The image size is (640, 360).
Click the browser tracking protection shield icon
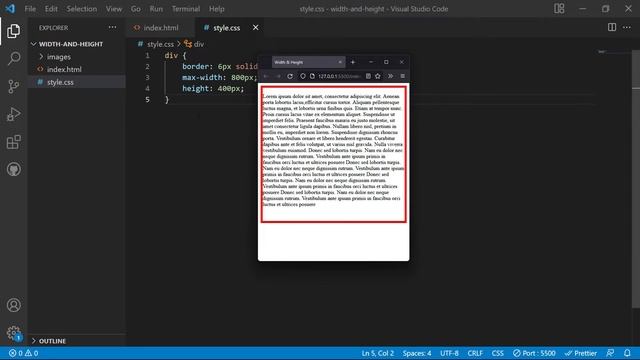[x=302, y=76]
